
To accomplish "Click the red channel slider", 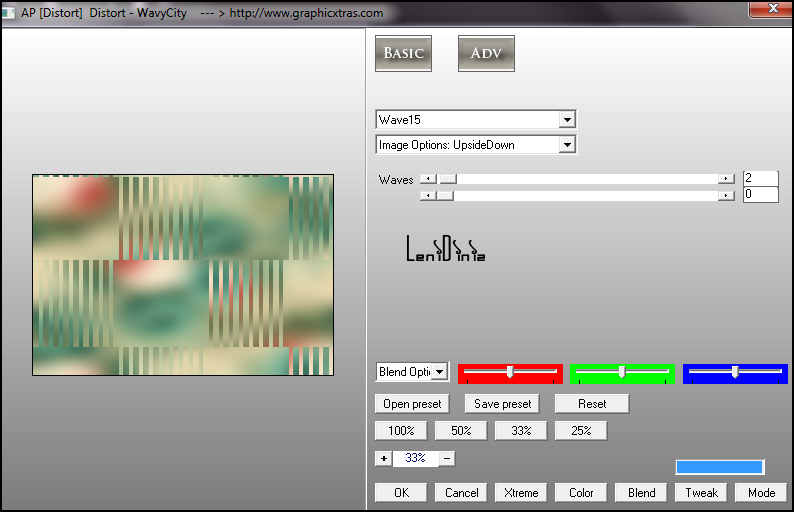I will click(x=510, y=373).
